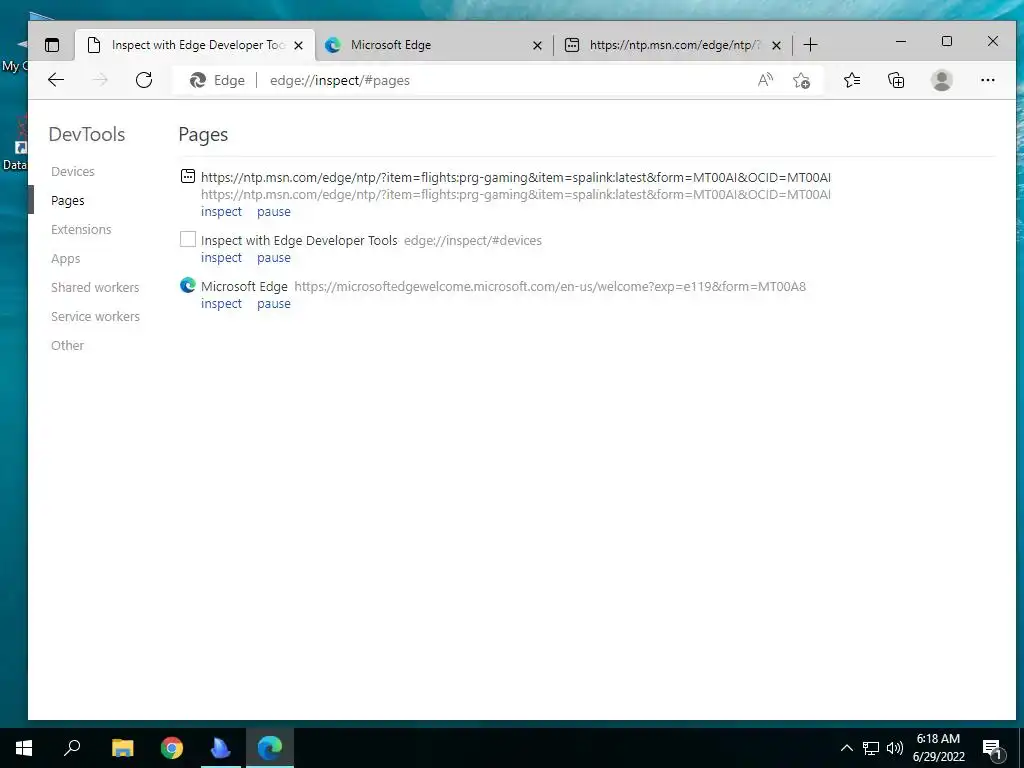Open a new tab with the plus button
This screenshot has width=1024, height=768.
(x=810, y=45)
